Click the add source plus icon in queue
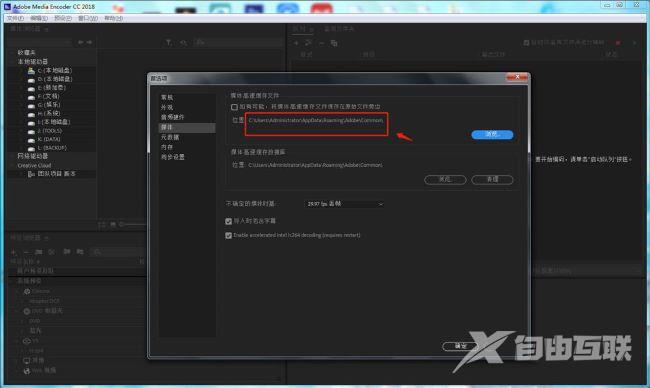The height and width of the screenshot is (388, 650). pos(296,43)
